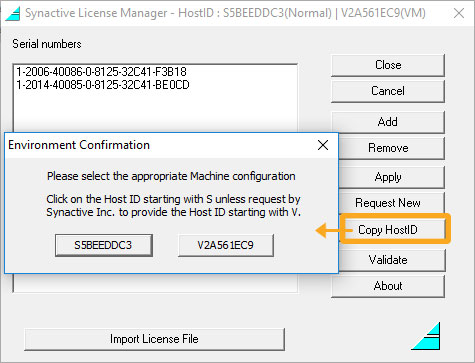Click the Close button

pos(388,65)
